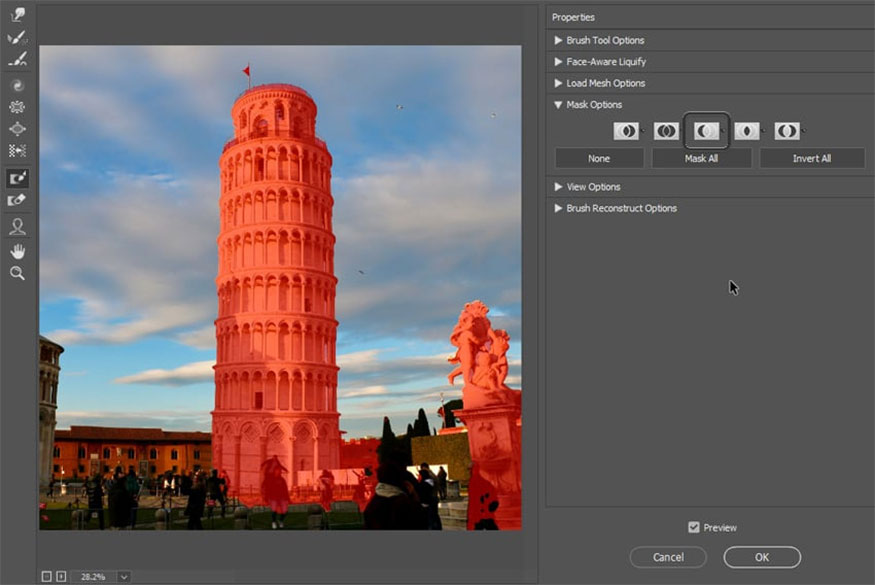Select the Pucker tool
The image size is (875, 585).
pyautogui.click(x=17, y=107)
